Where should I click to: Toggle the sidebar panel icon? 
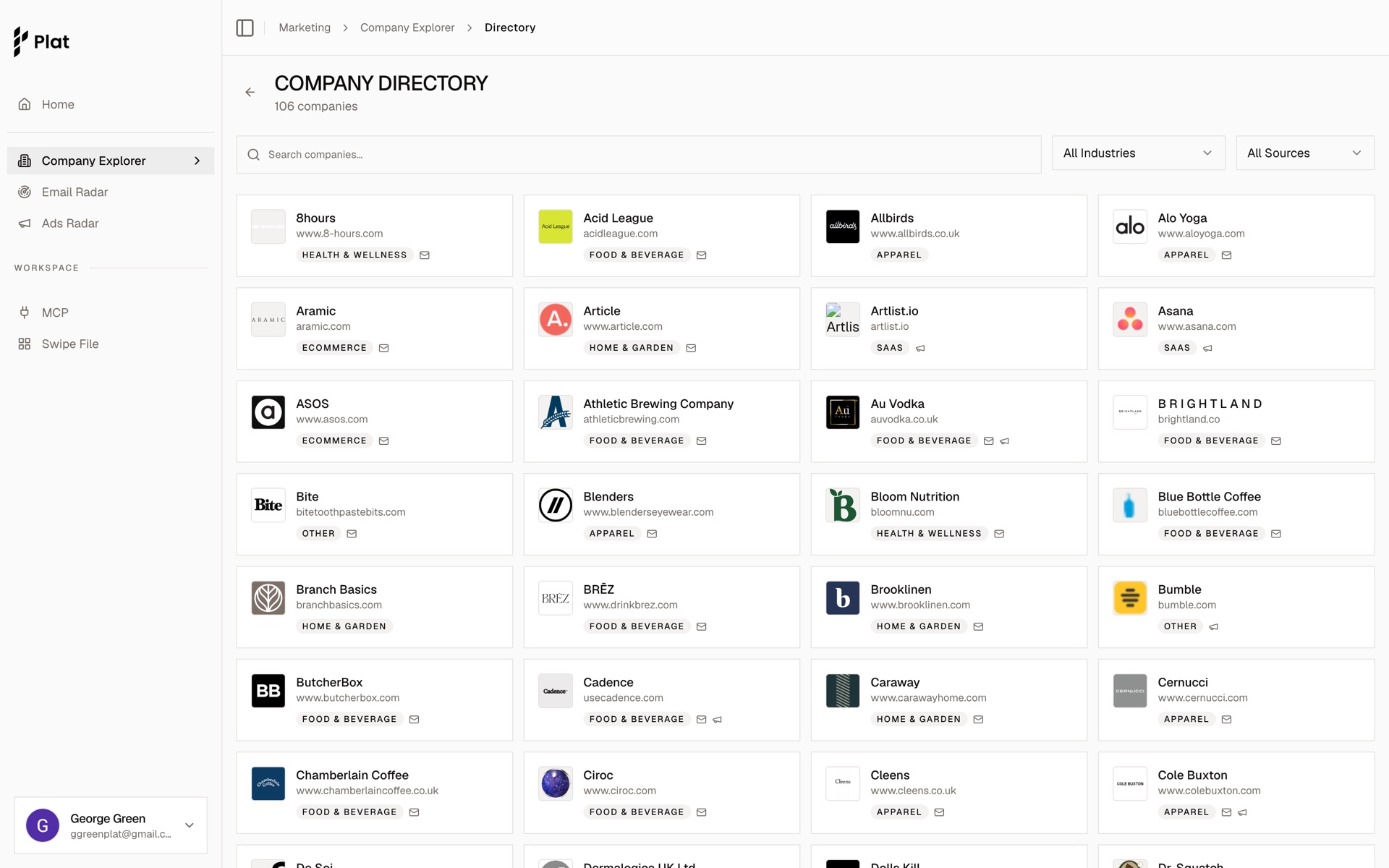pyautogui.click(x=245, y=27)
